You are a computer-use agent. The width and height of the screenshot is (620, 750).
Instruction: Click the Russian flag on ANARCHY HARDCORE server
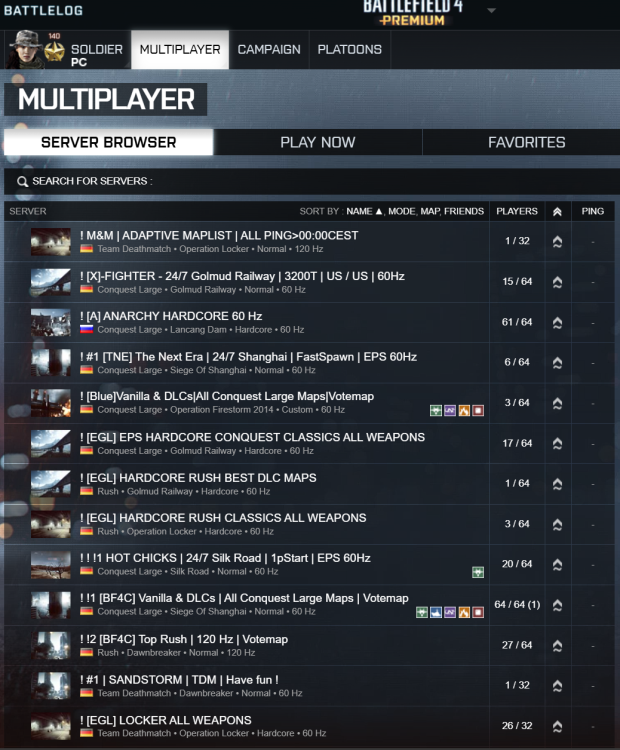tap(86, 330)
